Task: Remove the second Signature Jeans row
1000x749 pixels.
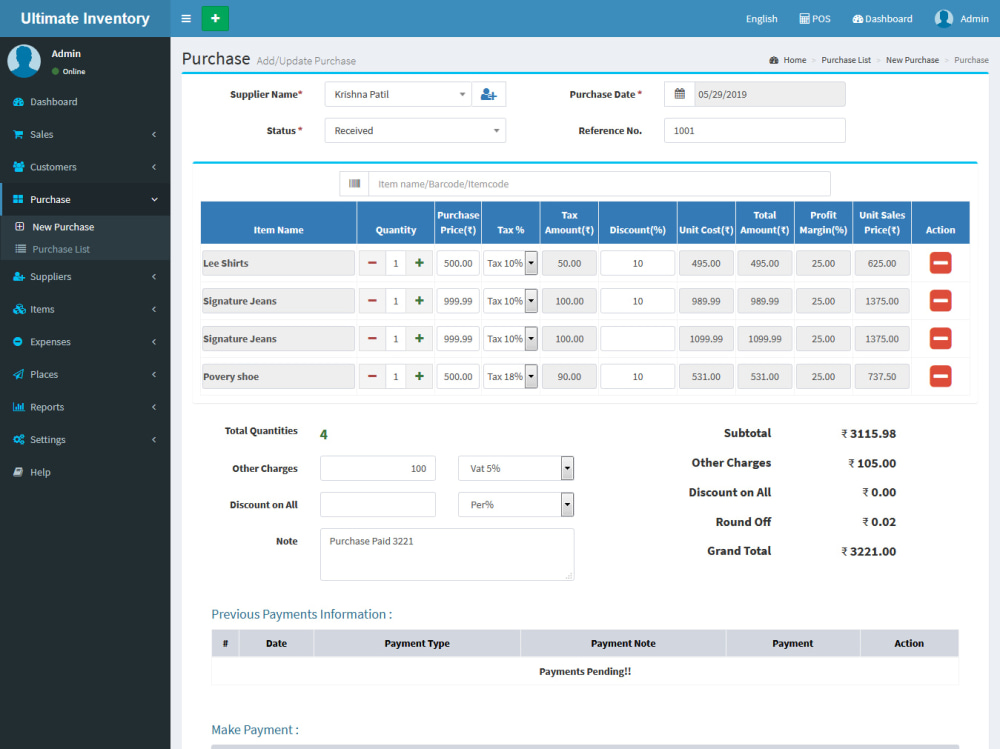Action: tap(940, 338)
